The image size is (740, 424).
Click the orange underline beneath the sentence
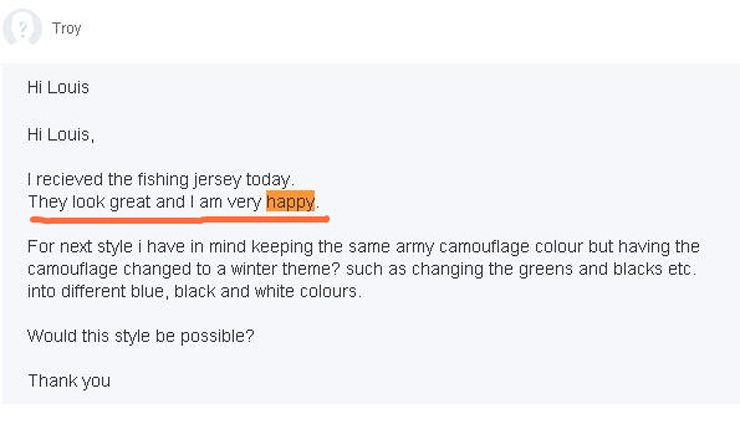point(179,219)
